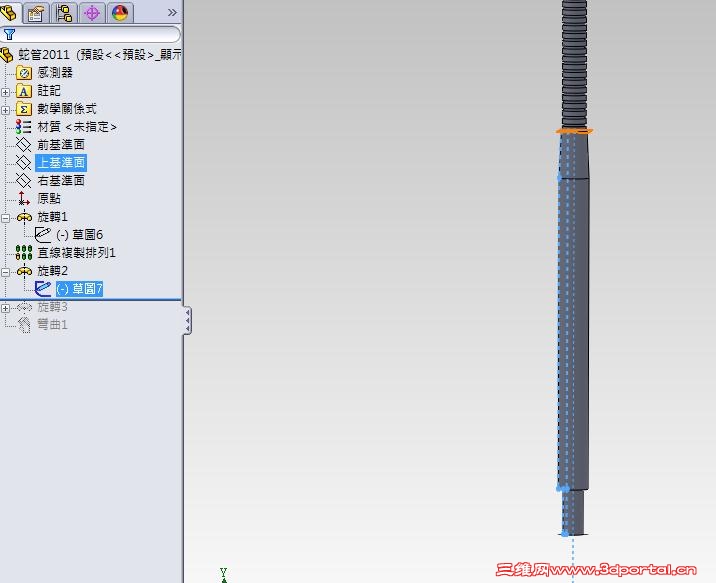Open the FeatureManager design tree tab
The width and height of the screenshot is (716, 583).
pyautogui.click(x=9, y=12)
